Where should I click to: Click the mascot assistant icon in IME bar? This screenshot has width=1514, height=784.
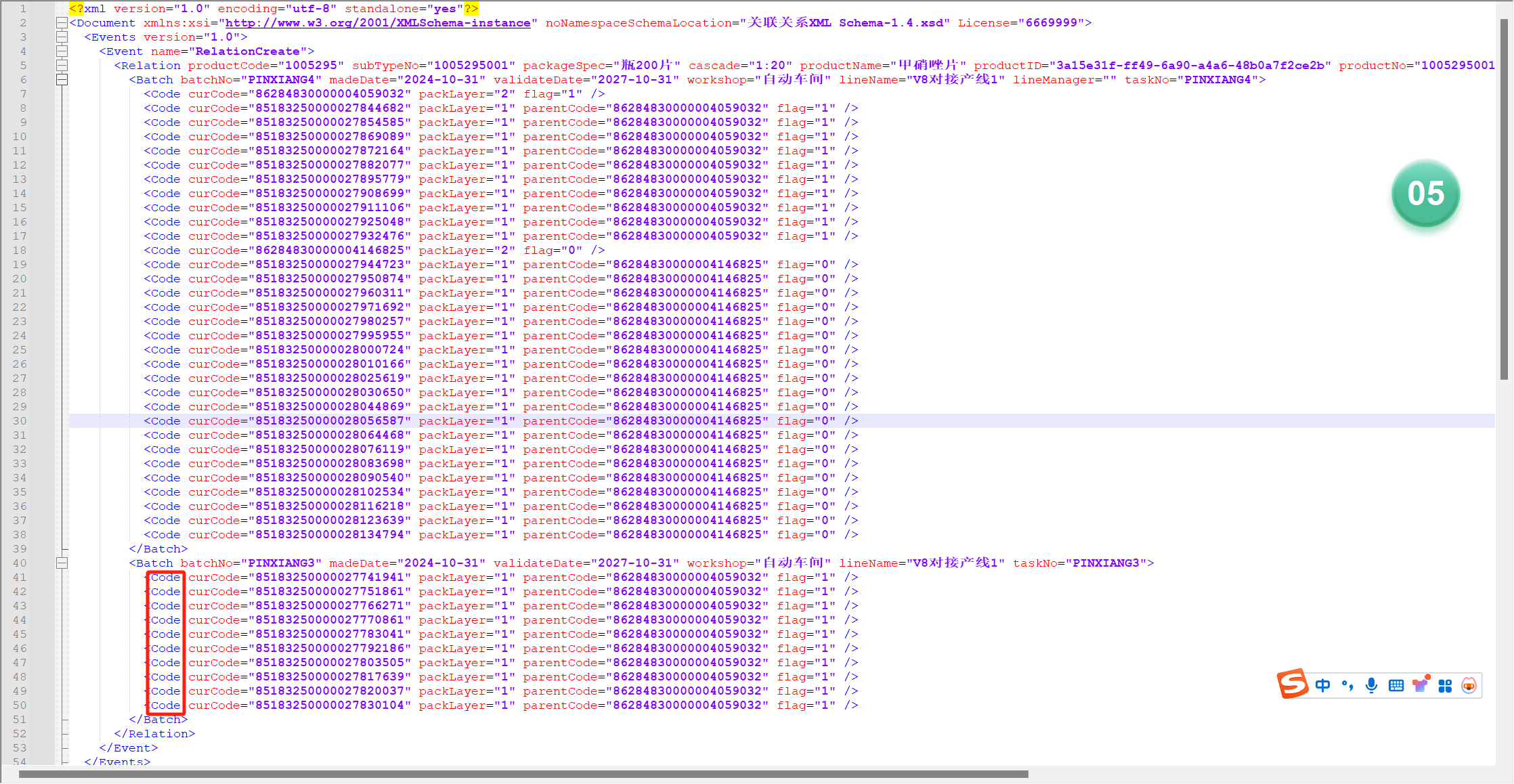pos(1469,686)
